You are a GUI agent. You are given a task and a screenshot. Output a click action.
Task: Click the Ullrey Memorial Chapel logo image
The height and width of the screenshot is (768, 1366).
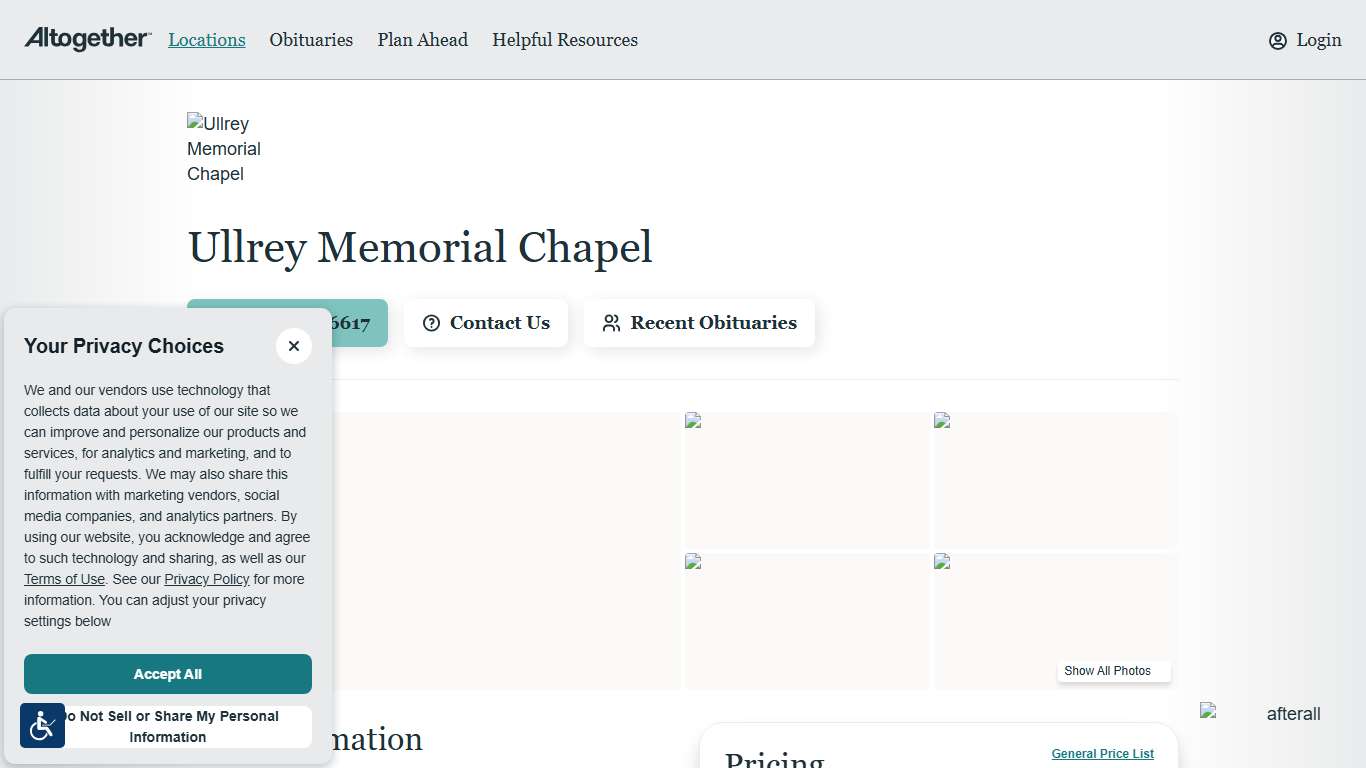click(223, 148)
